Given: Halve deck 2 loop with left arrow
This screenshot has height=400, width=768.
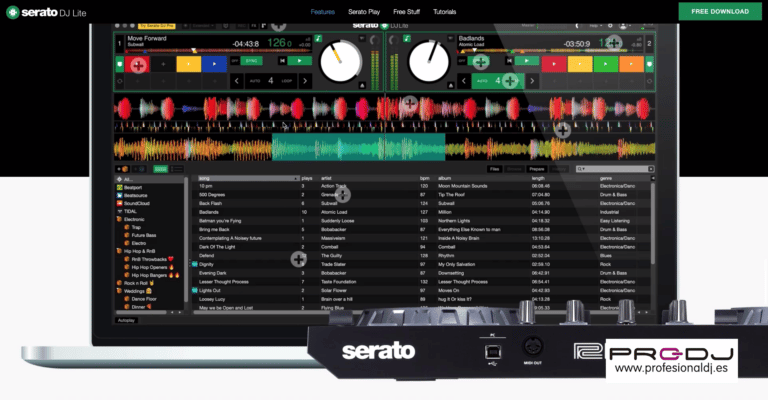Looking at the screenshot, I should click(x=464, y=81).
